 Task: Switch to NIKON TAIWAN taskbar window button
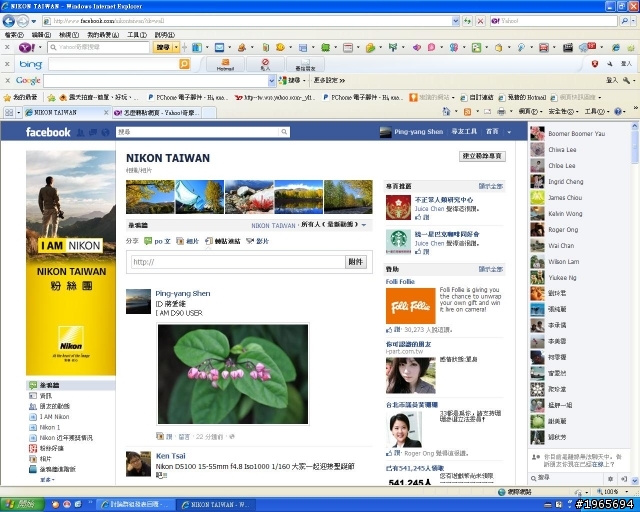216,505
